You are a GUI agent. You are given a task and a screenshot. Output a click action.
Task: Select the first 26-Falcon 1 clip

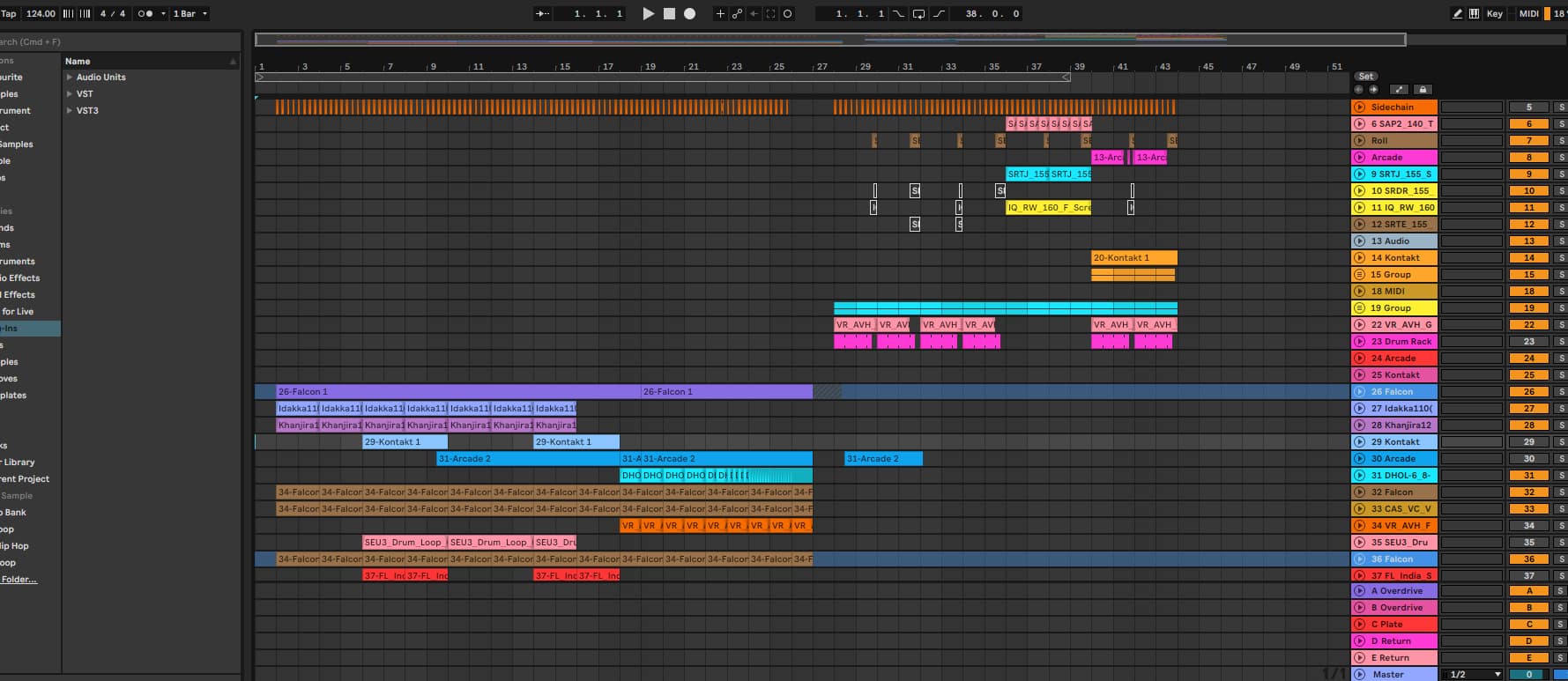pyautogui.click(x=457, y=392)
